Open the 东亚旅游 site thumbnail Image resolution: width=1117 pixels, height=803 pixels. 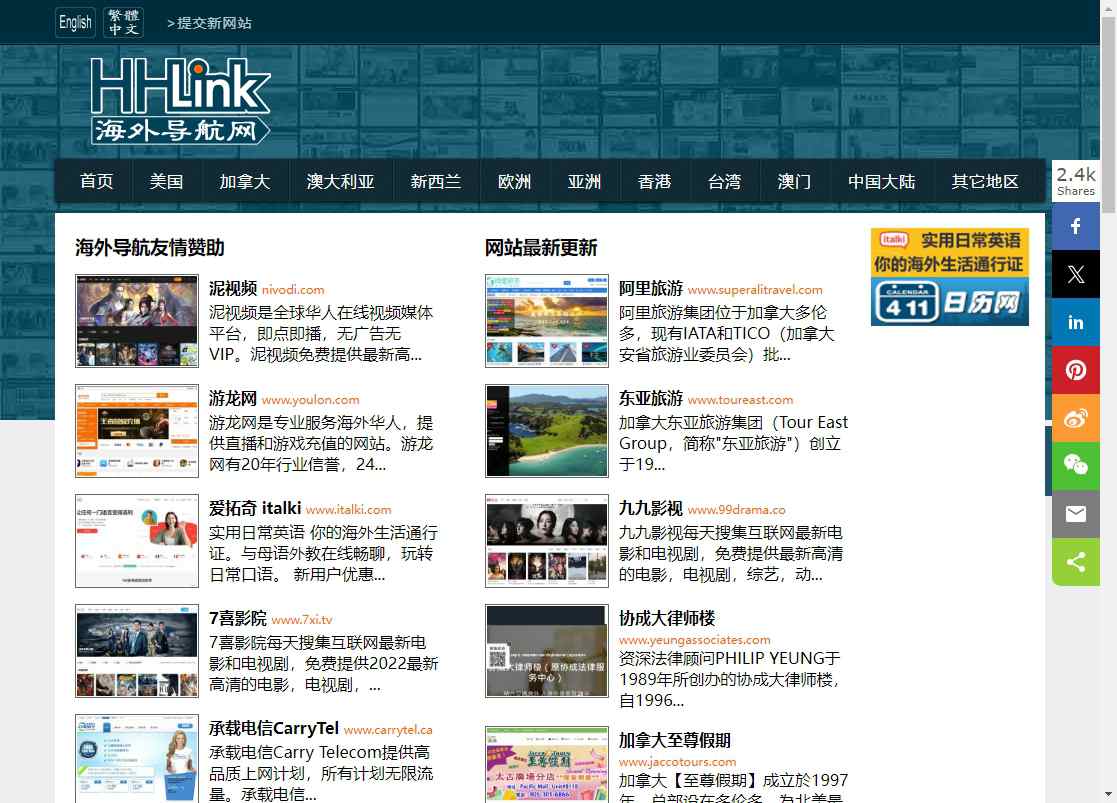pos(546,430)
